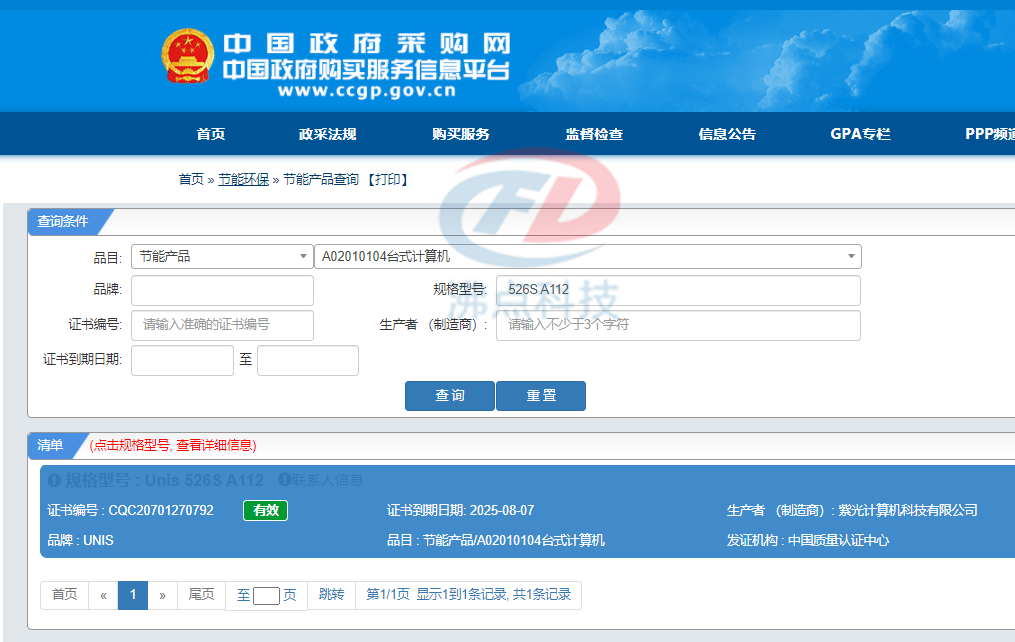Viewport: 1015px width, 642px height.
Task: Focus the 生产者(制造商) input field
Action: (x=678, y=326)
